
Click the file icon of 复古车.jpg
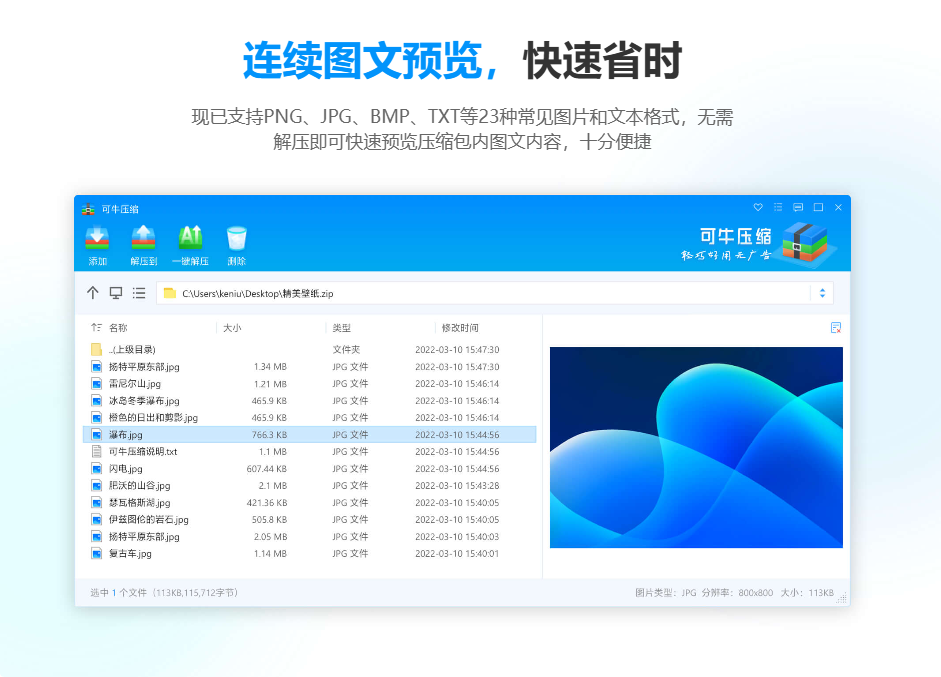tap(97, 553)
